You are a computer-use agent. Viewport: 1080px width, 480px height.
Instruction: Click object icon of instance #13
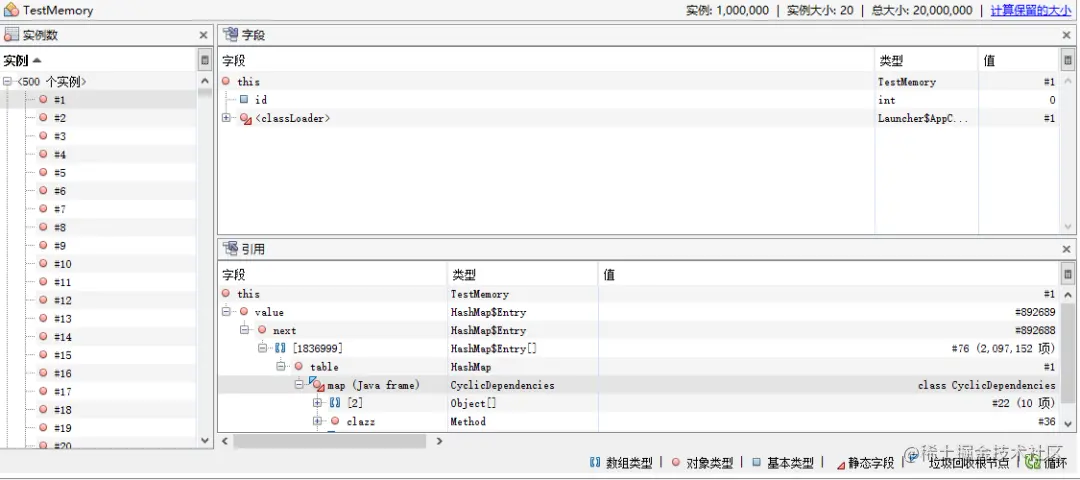click(x=43, y=318)
